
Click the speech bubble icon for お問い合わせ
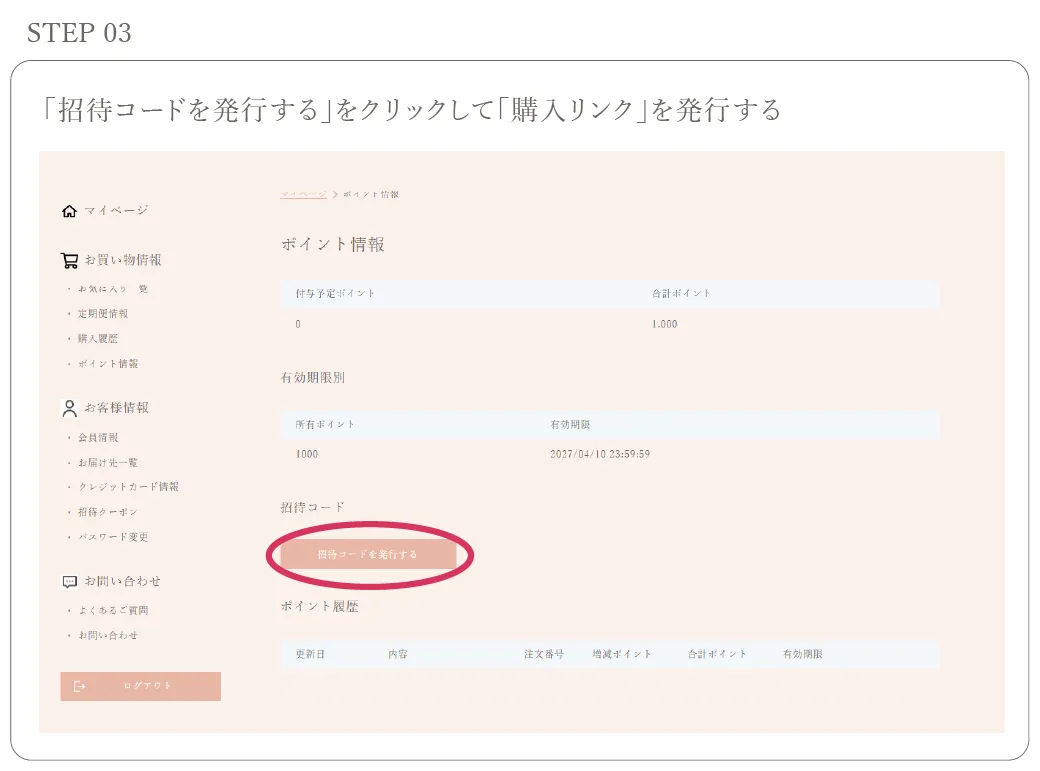68,580
